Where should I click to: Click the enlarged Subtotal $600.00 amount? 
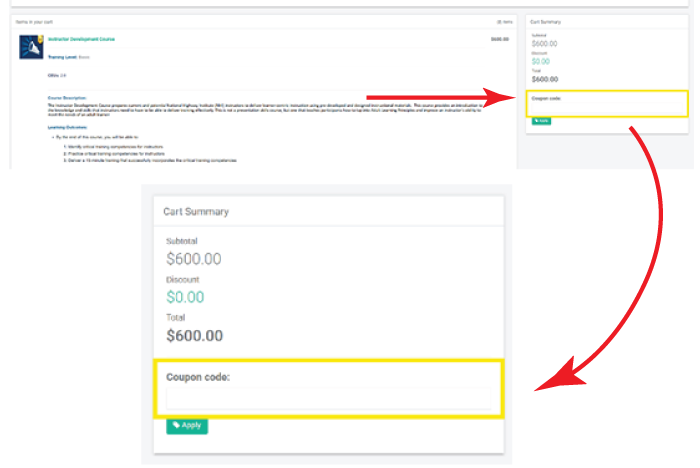pyautogui.click(x=194, y=259)
